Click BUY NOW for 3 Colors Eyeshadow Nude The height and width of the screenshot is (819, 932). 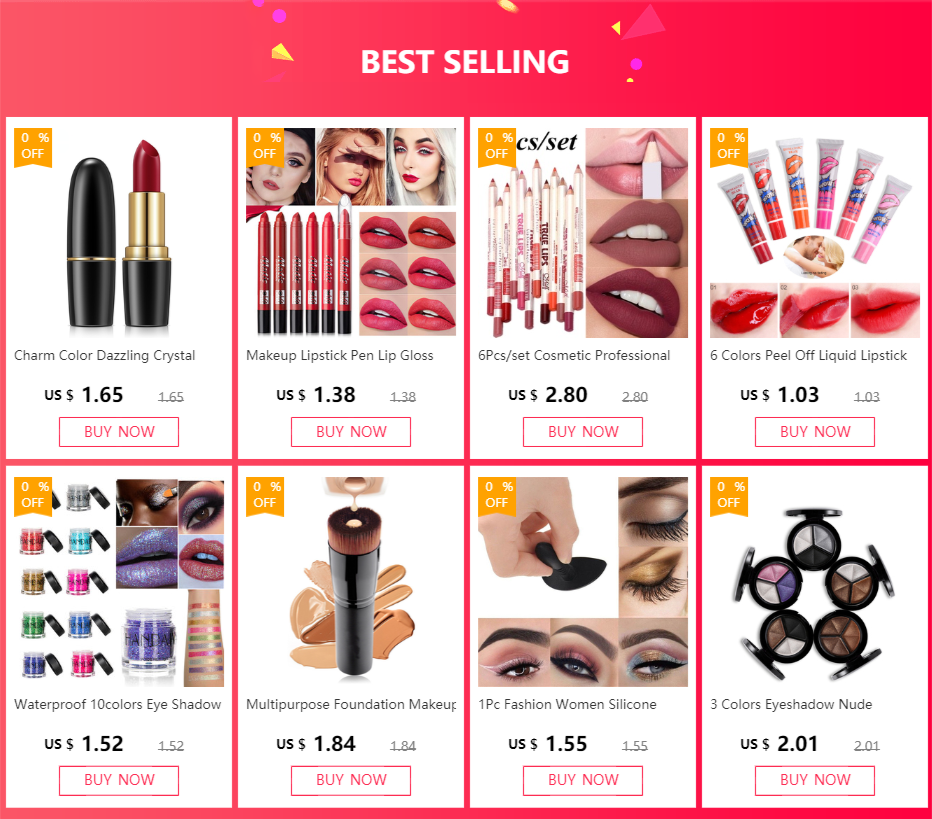815,780
